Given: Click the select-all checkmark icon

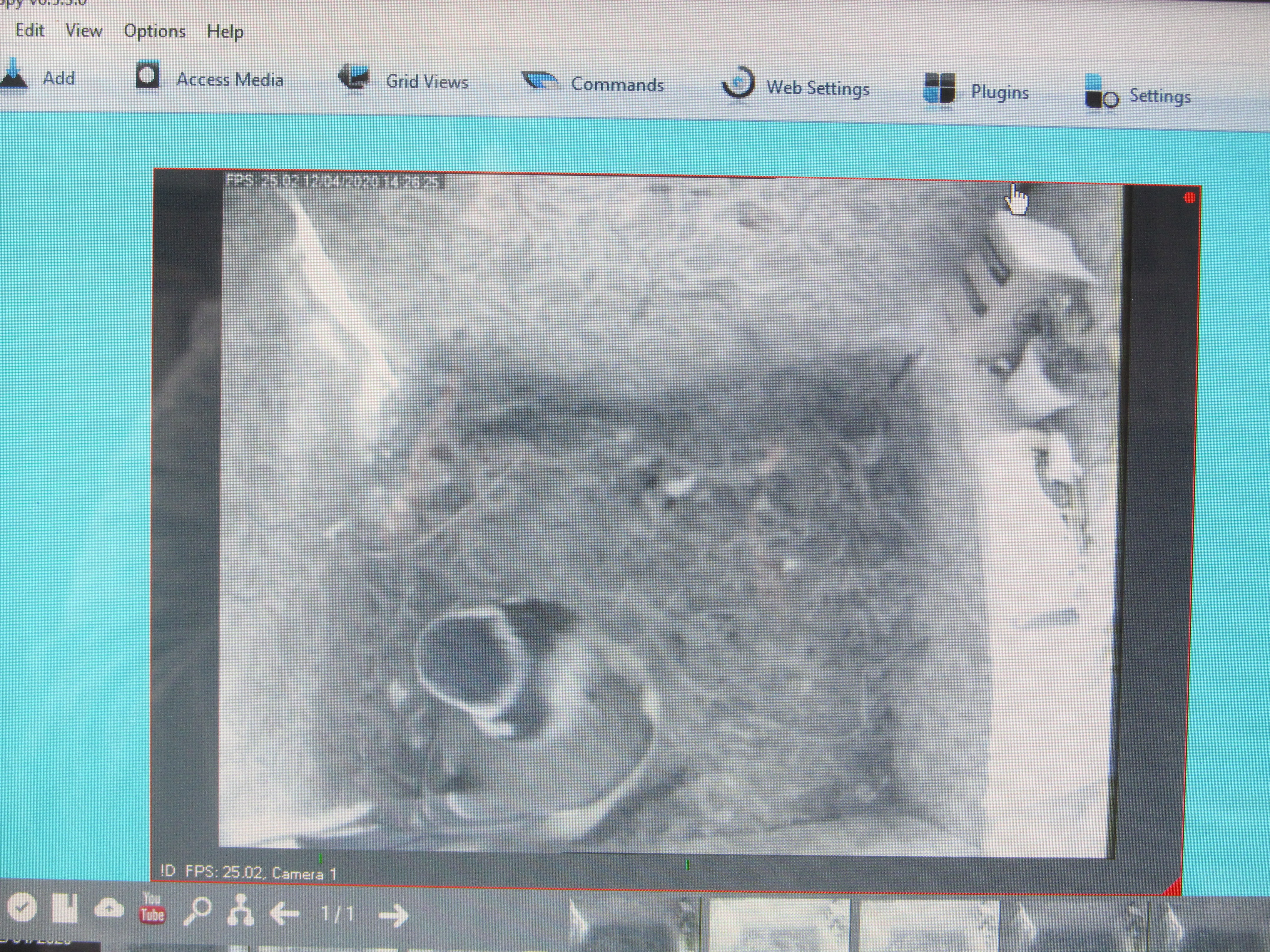Looking at the screenshot, I should point(22,907).
